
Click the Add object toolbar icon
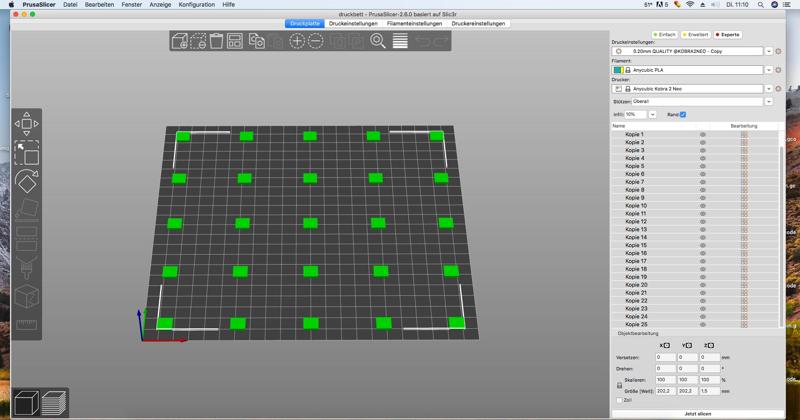point(179,41)
